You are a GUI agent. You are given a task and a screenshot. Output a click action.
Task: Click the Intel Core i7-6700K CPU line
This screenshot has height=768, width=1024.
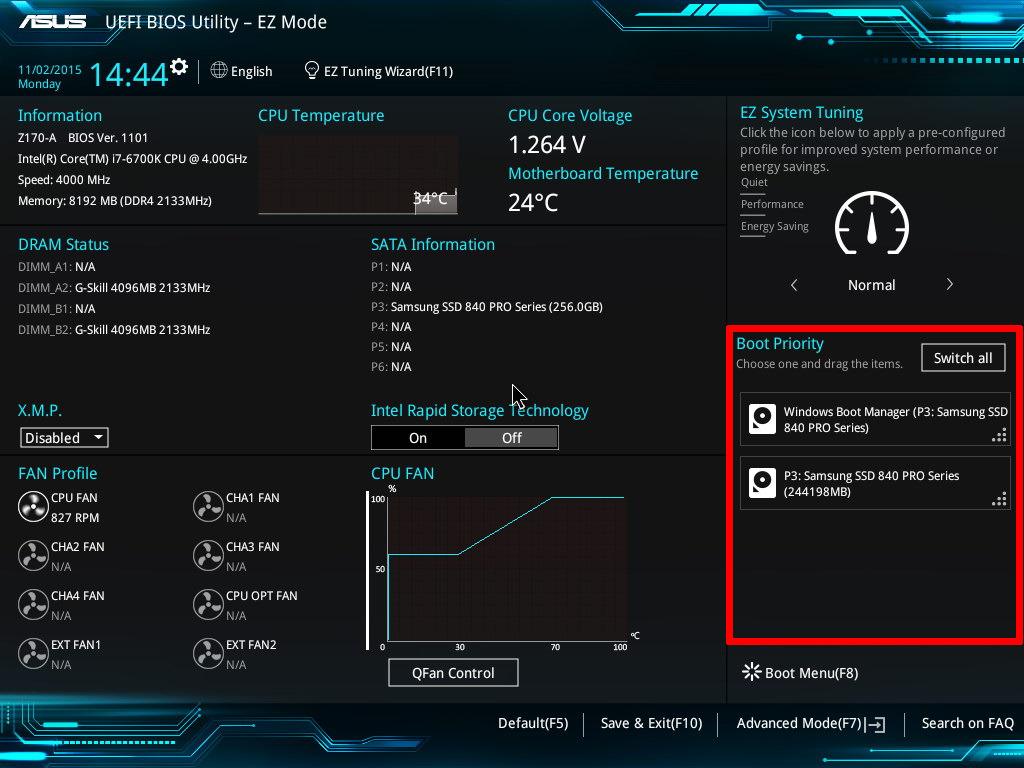pos(133,159)
